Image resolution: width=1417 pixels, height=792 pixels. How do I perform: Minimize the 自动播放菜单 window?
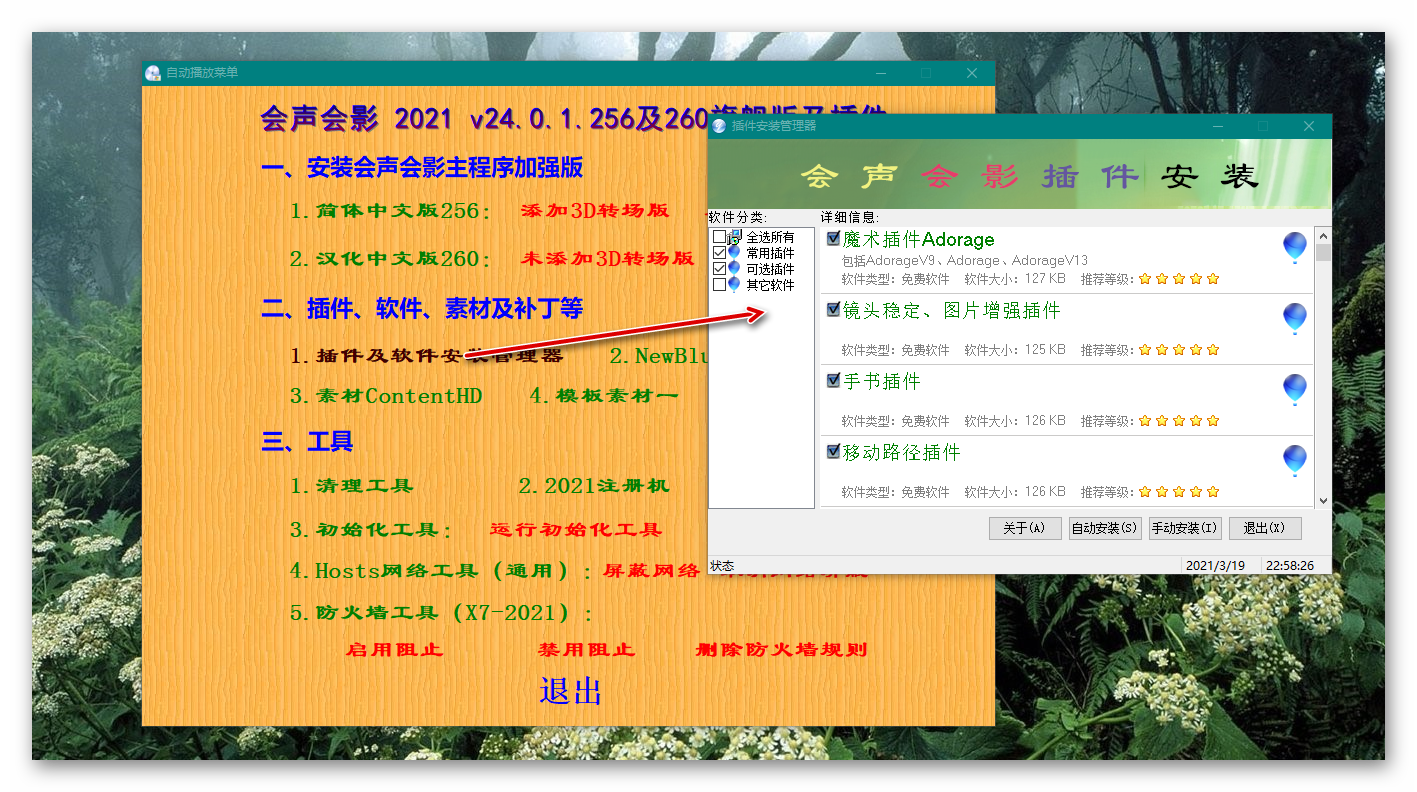pyautogui.click(x=881, y=73)
